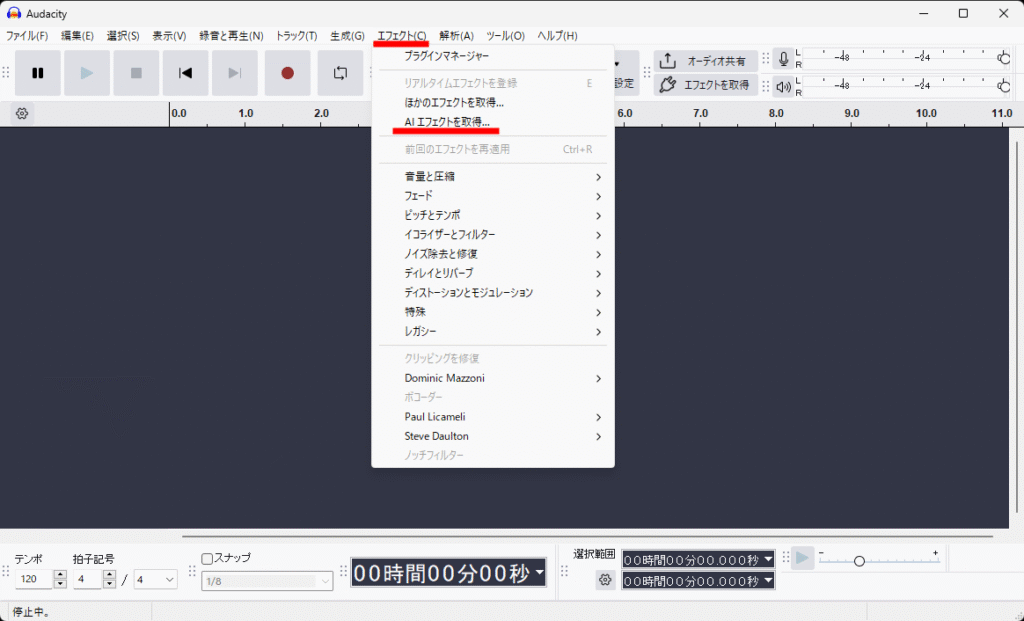Adjust the recording level meter slider

pos(1004,59)
